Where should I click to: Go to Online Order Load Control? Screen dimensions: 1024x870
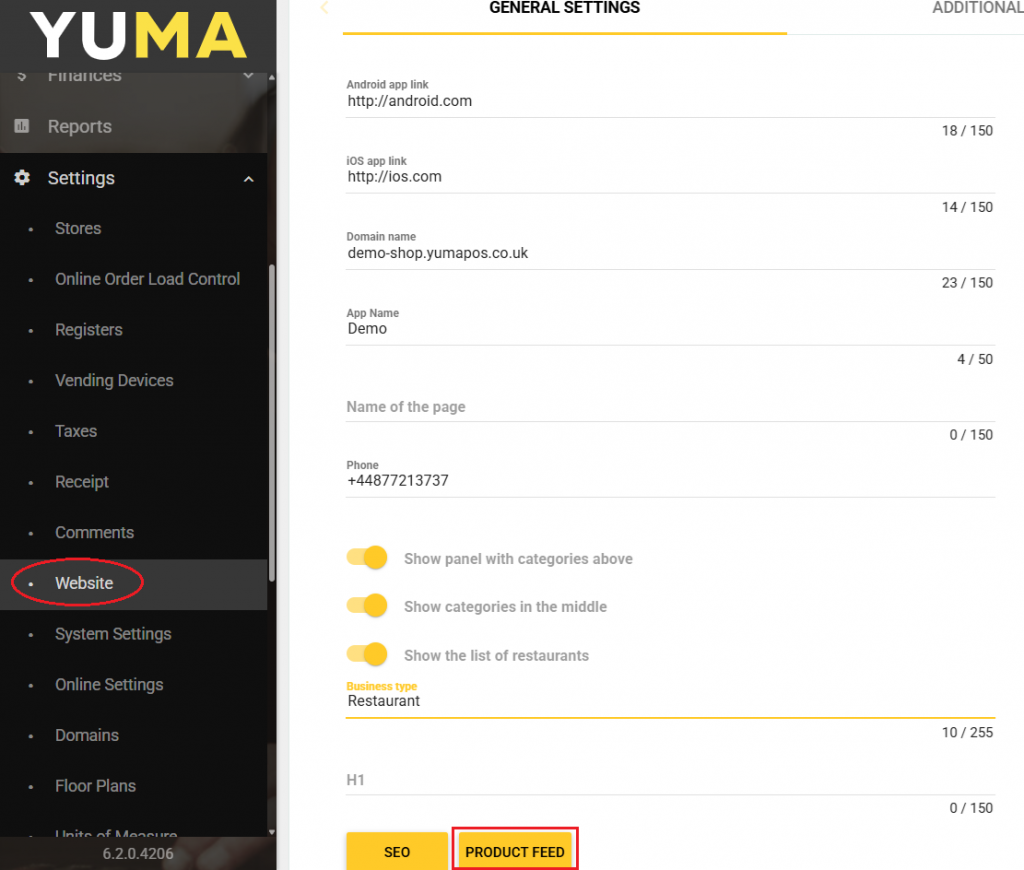tap(147, 279)
